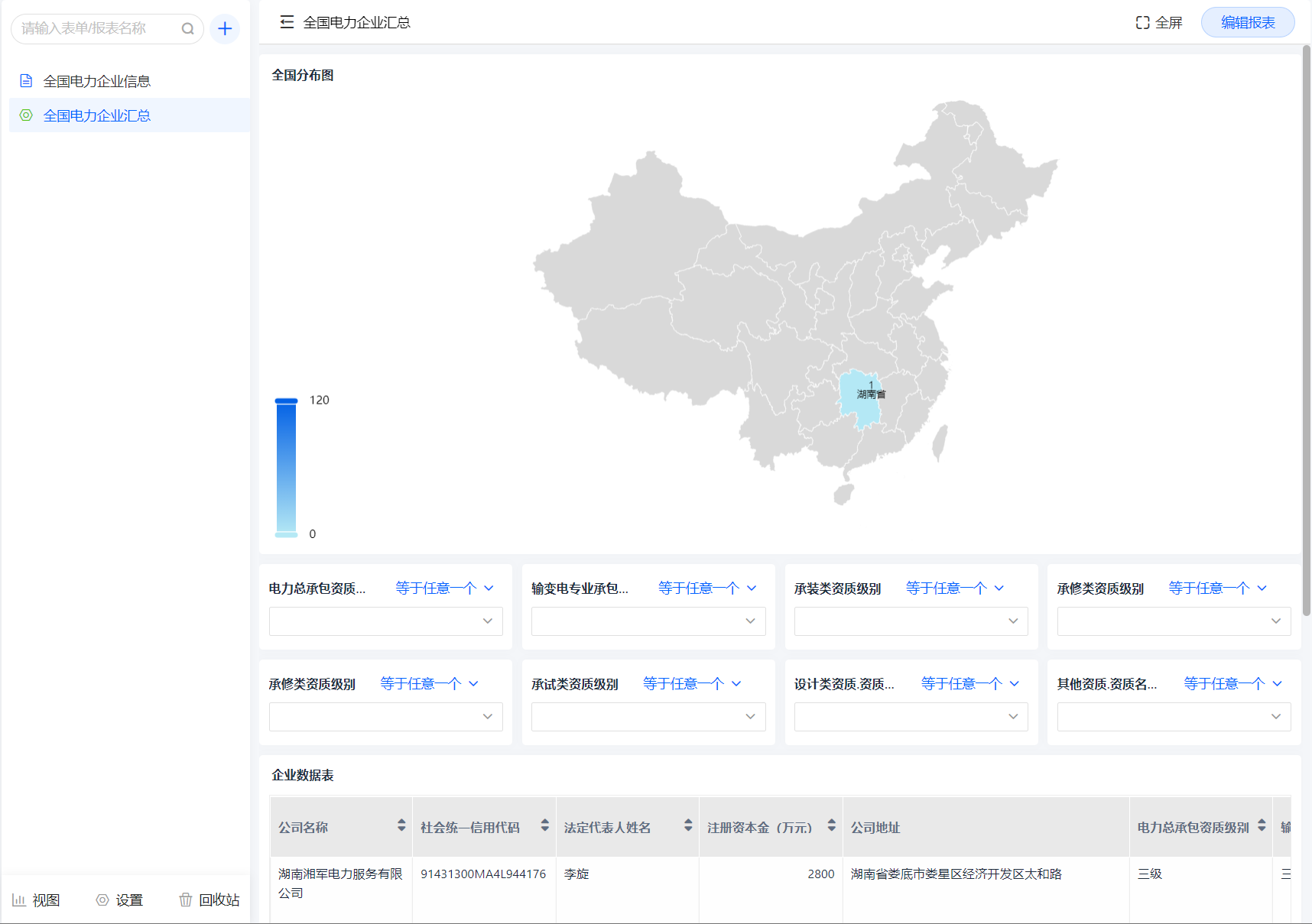
Task: Click the 编辑报表 button
Action: click(1247, 22)
